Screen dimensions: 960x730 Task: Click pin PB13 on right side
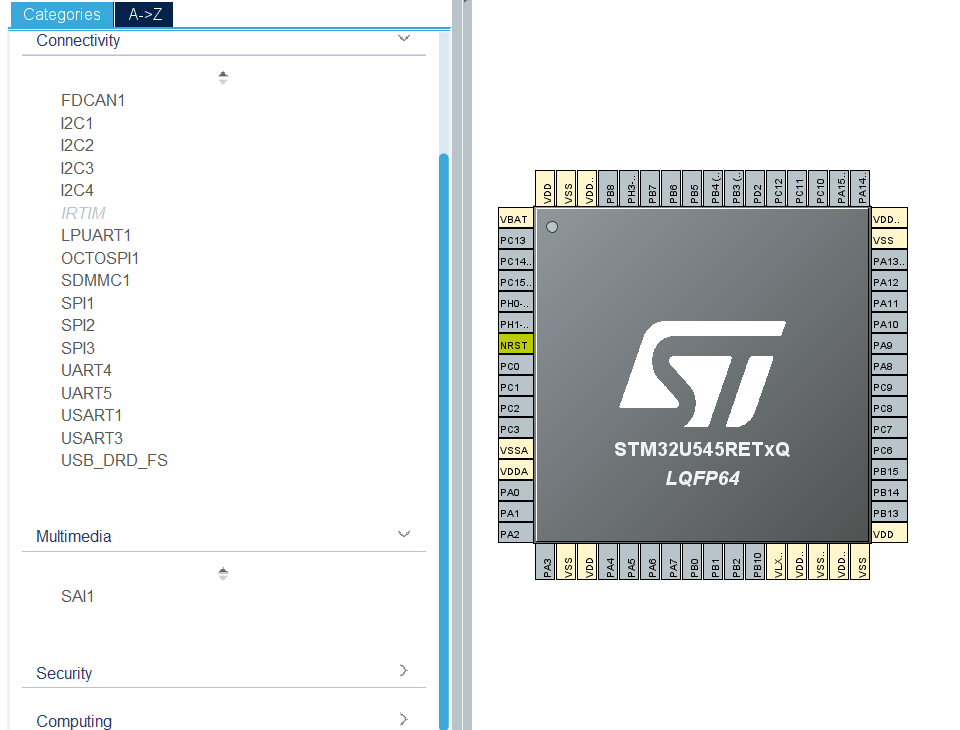[889, 513]
